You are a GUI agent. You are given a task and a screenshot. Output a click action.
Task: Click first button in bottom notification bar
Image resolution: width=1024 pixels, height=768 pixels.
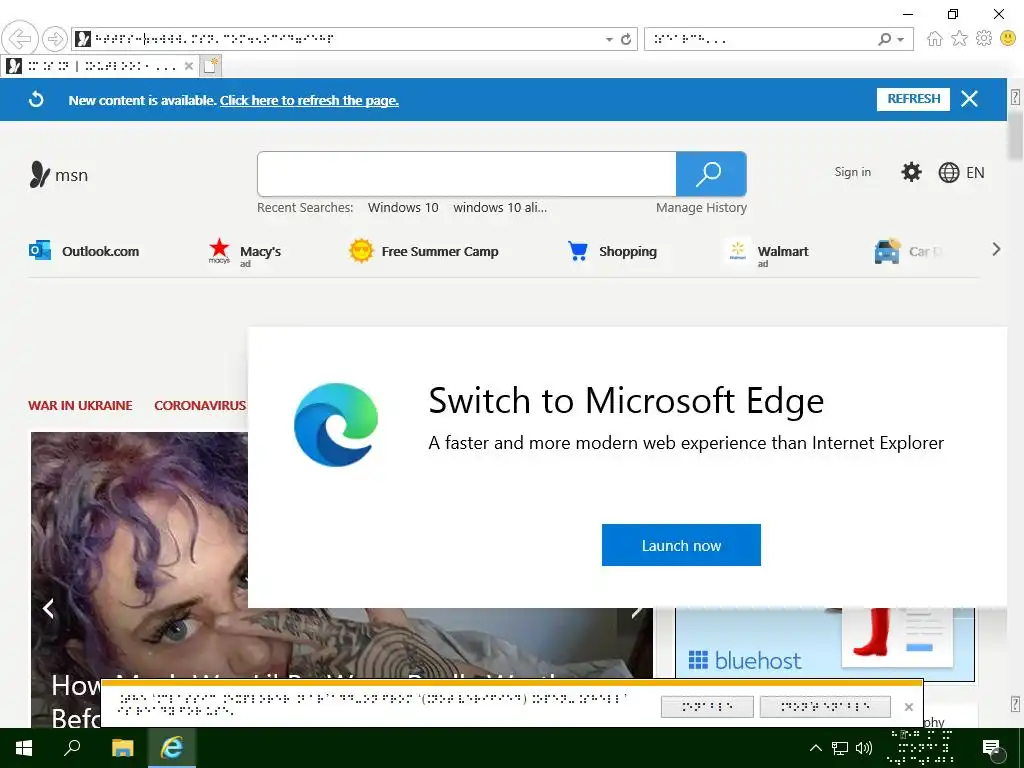[x=707, y=707]
